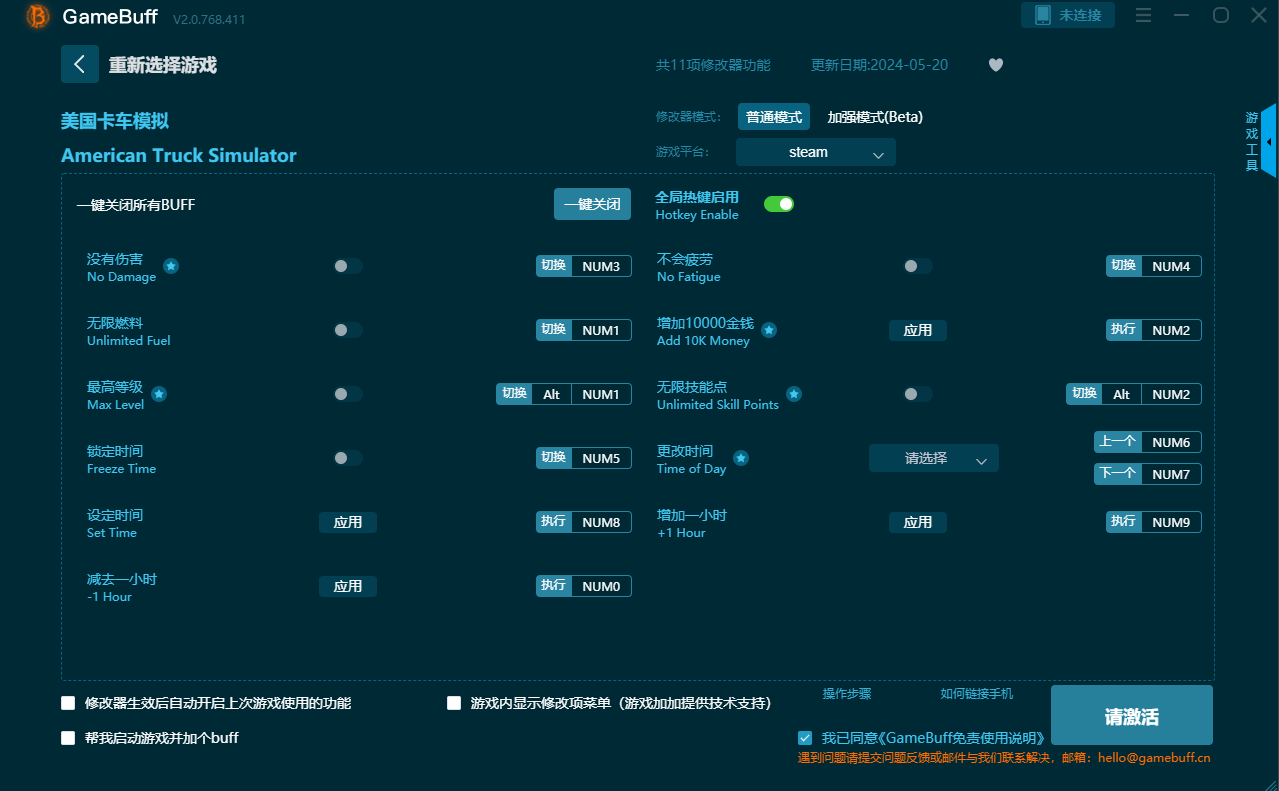Turn on Unlimited Fuel
The image size is (1279, 791).
point(348,330)
